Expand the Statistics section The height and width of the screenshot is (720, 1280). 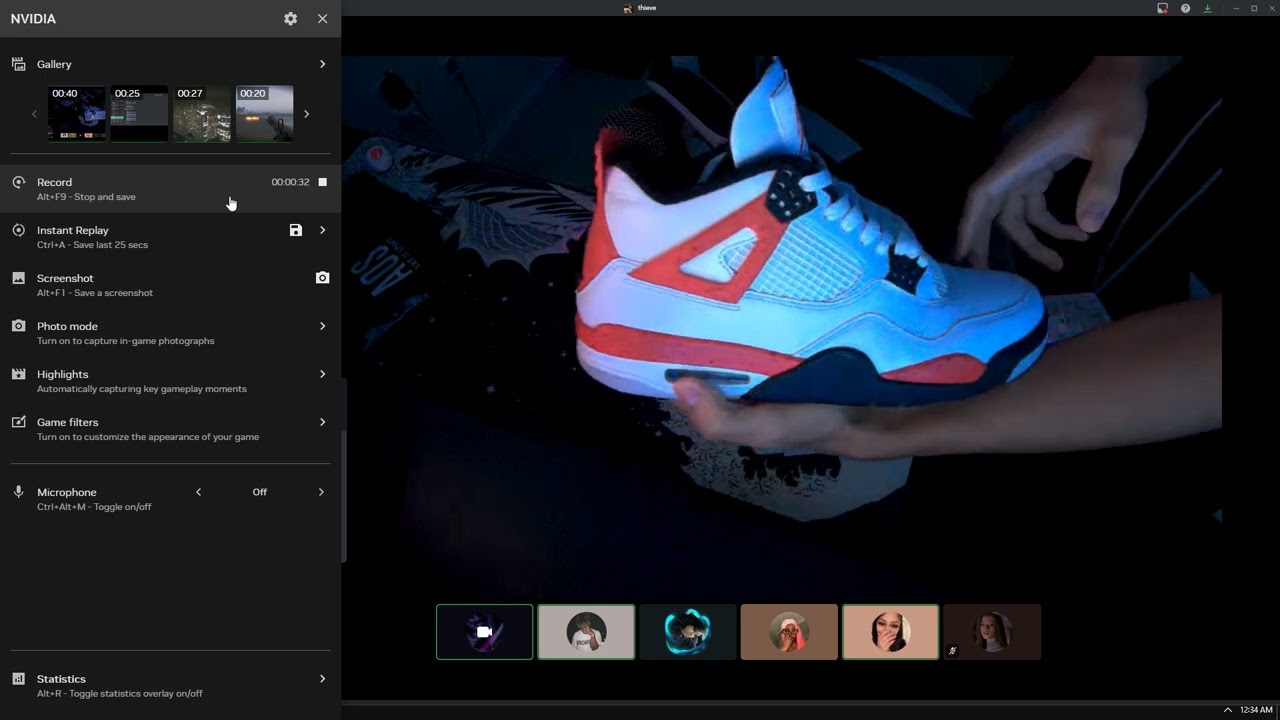[x=322, y=679]
